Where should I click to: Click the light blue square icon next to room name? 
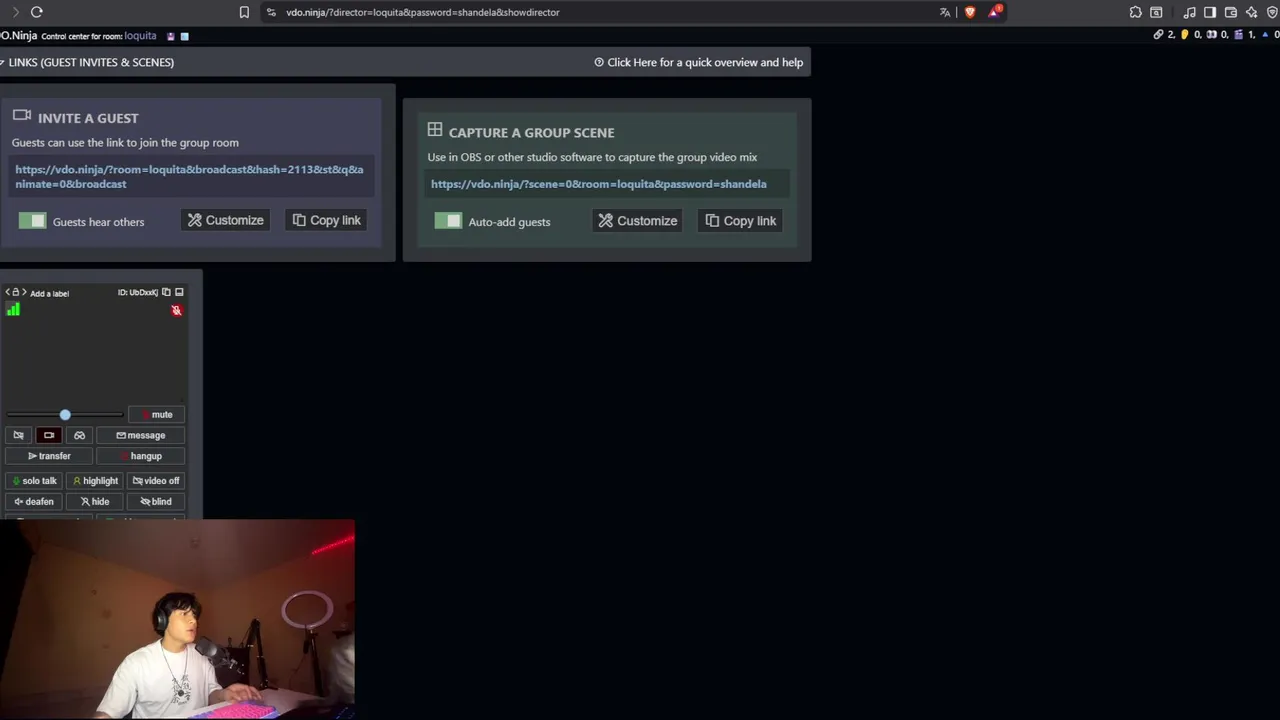(x=184, y=36)
